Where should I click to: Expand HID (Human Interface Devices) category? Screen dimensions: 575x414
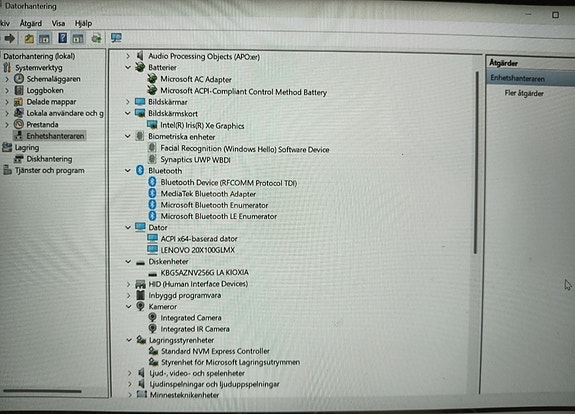point(128,284)
